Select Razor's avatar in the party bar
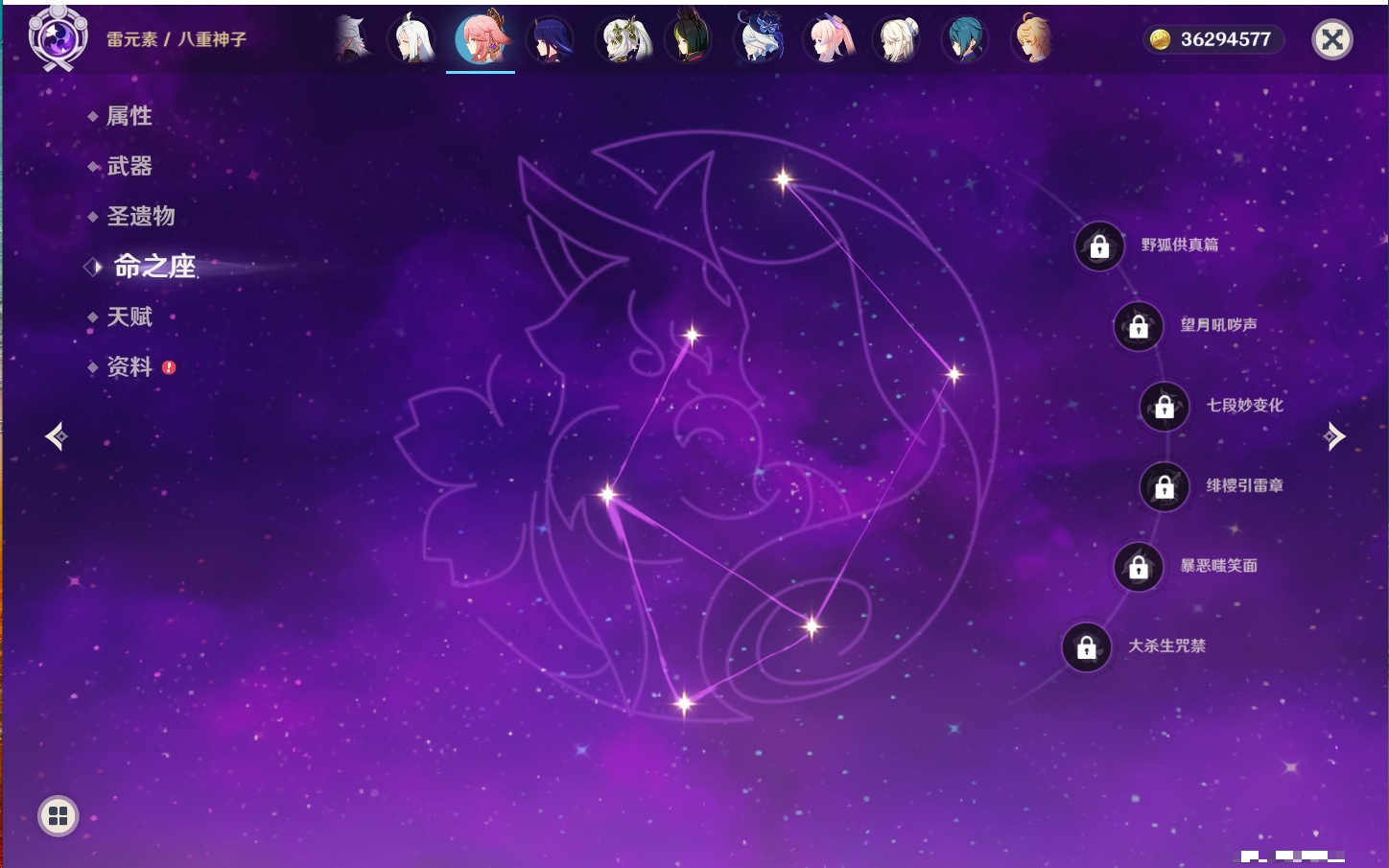 (352, 39)
